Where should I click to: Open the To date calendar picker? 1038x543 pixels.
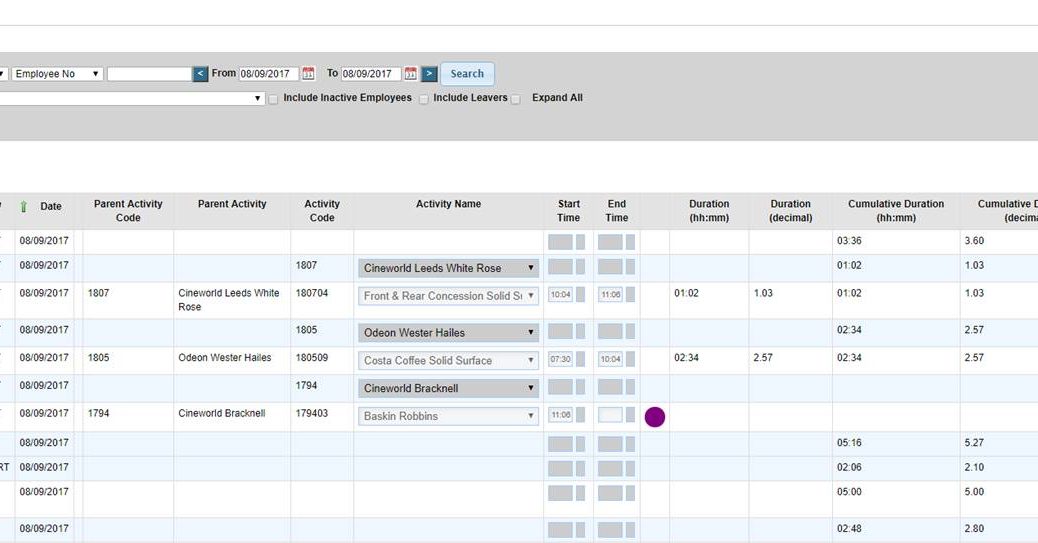tap(410, 74)
